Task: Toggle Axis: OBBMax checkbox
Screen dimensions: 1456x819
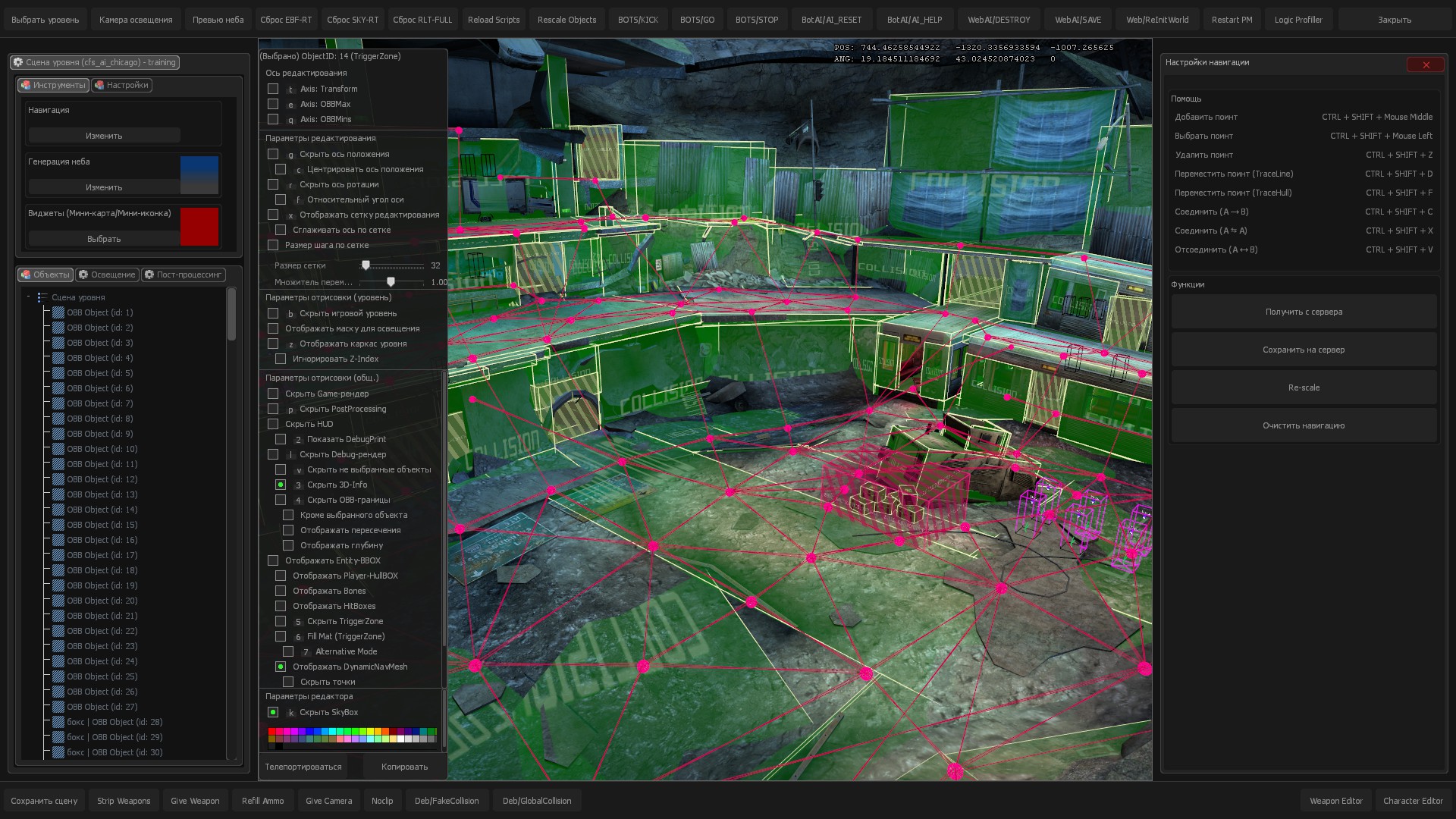Action: click(273, 104)
